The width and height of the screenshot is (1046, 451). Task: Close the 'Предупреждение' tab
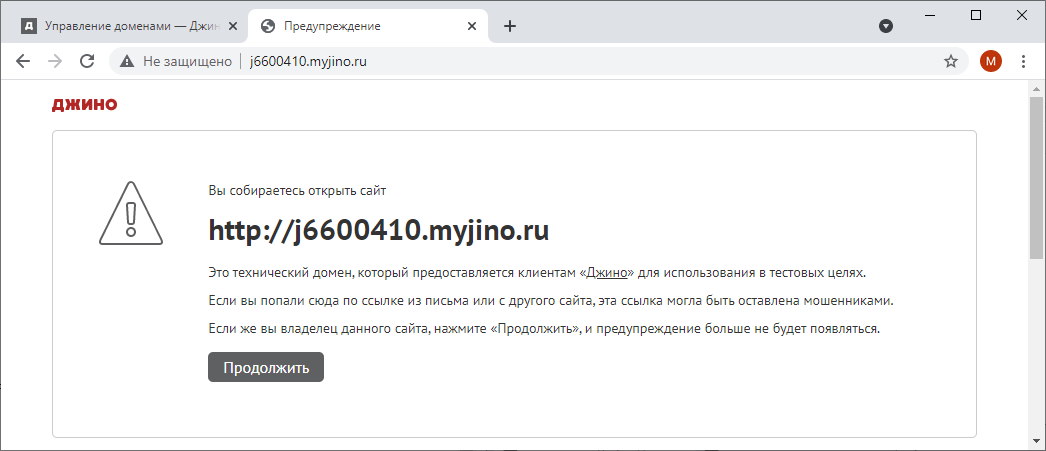469,26
